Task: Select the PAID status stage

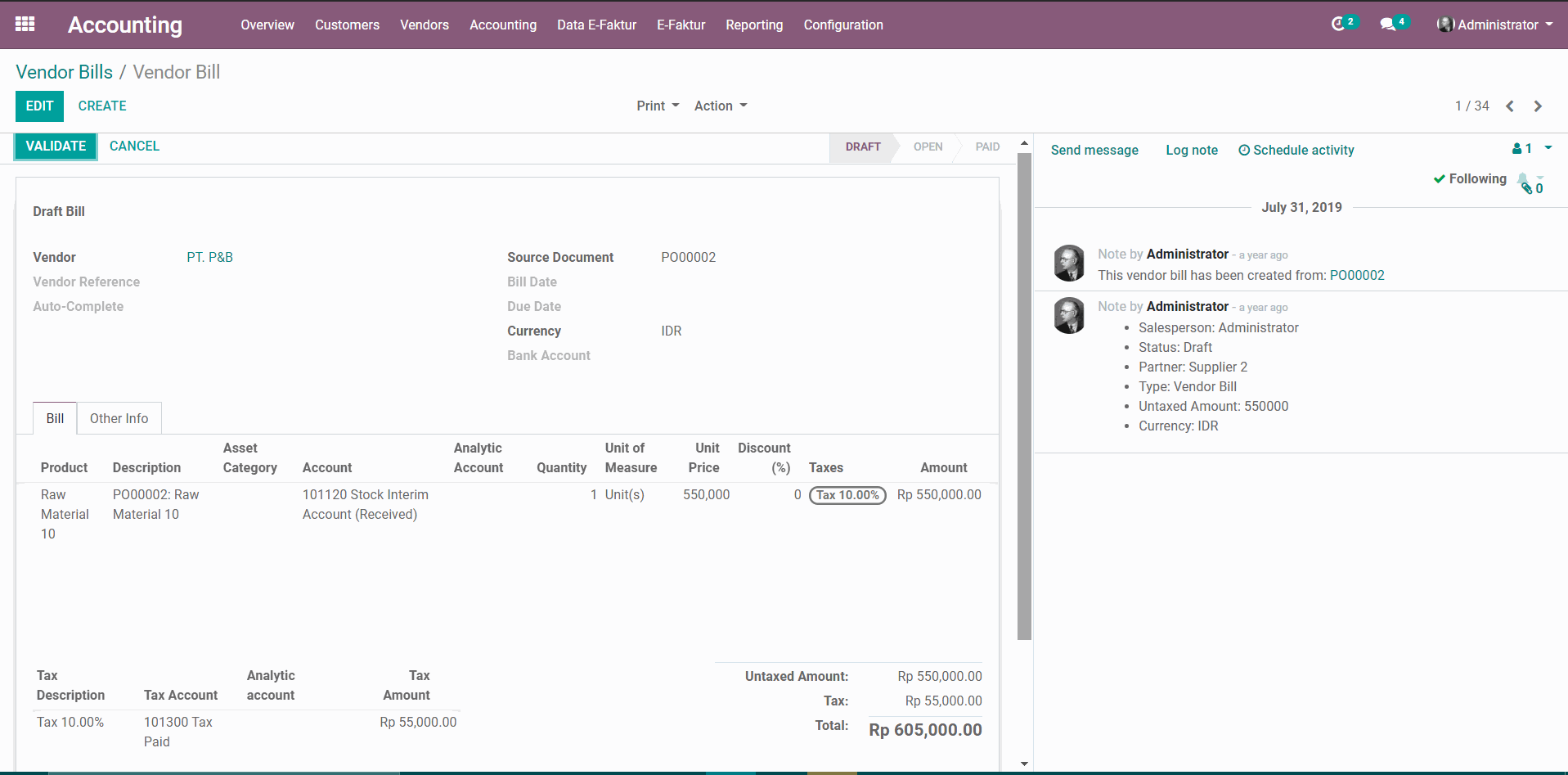Action: pyautogui.click(x=987, y=147)
